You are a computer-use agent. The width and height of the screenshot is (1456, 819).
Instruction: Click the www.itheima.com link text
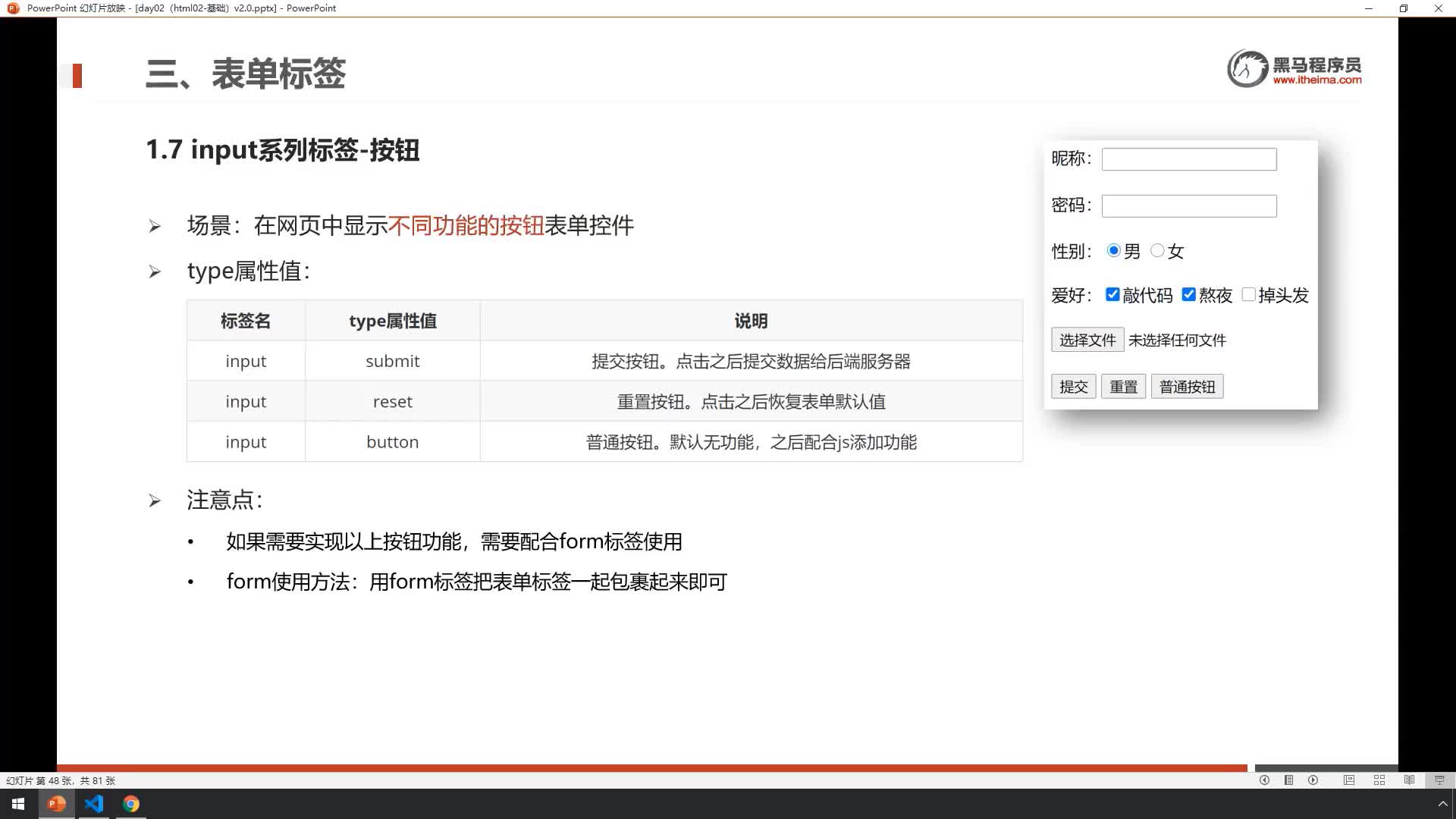click(x=1317, y=80)
